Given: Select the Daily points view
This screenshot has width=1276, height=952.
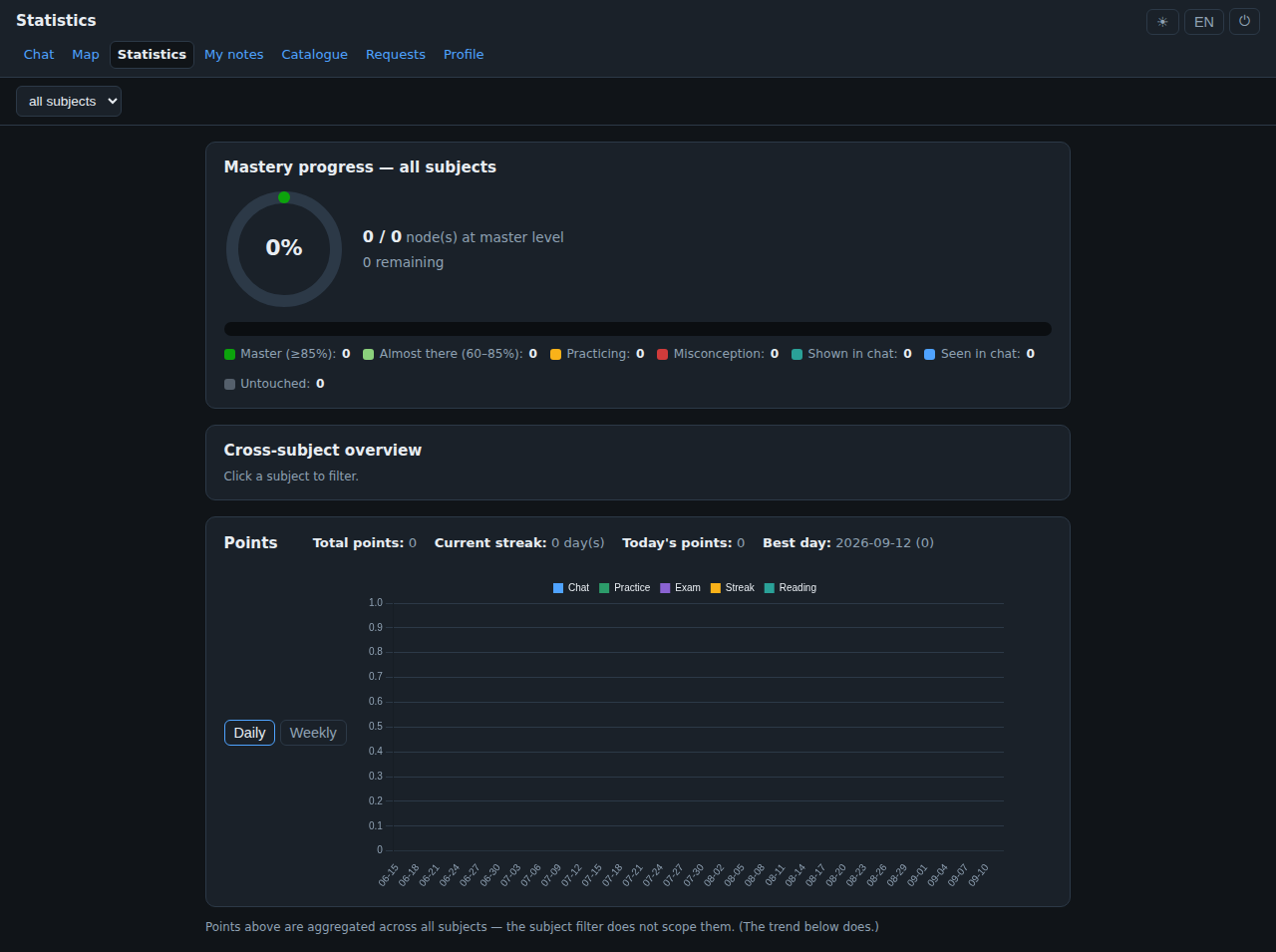Looking at the screenshot, I should 249,733.
